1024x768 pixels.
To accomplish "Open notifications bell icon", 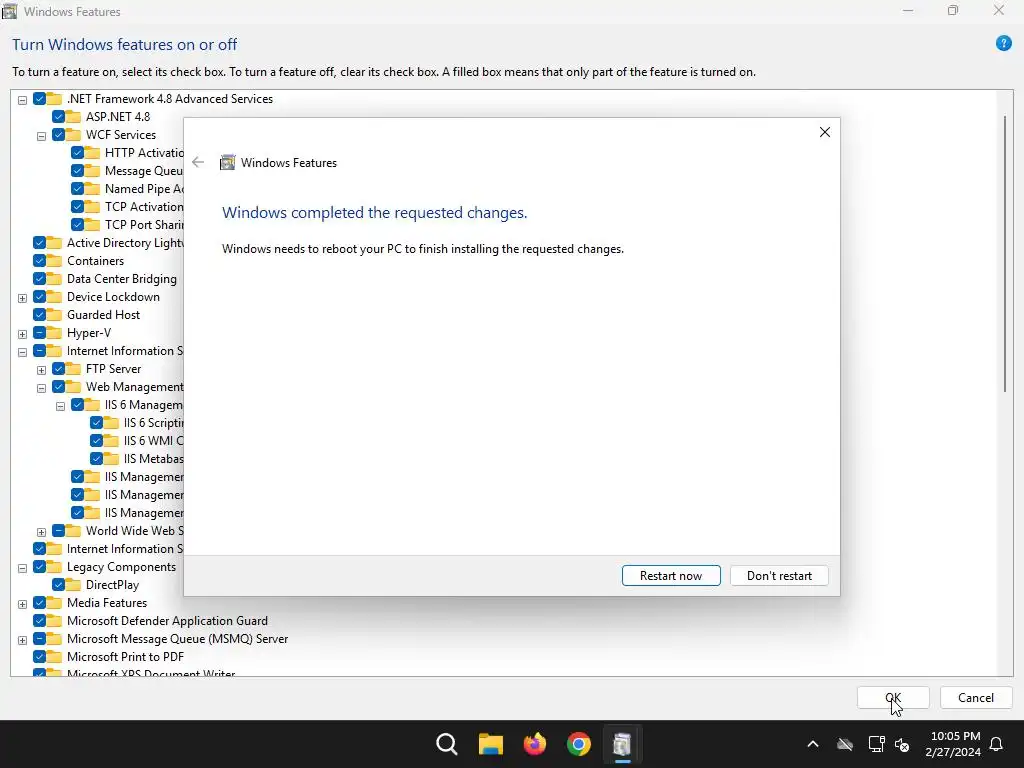I will tap(997, 744).
